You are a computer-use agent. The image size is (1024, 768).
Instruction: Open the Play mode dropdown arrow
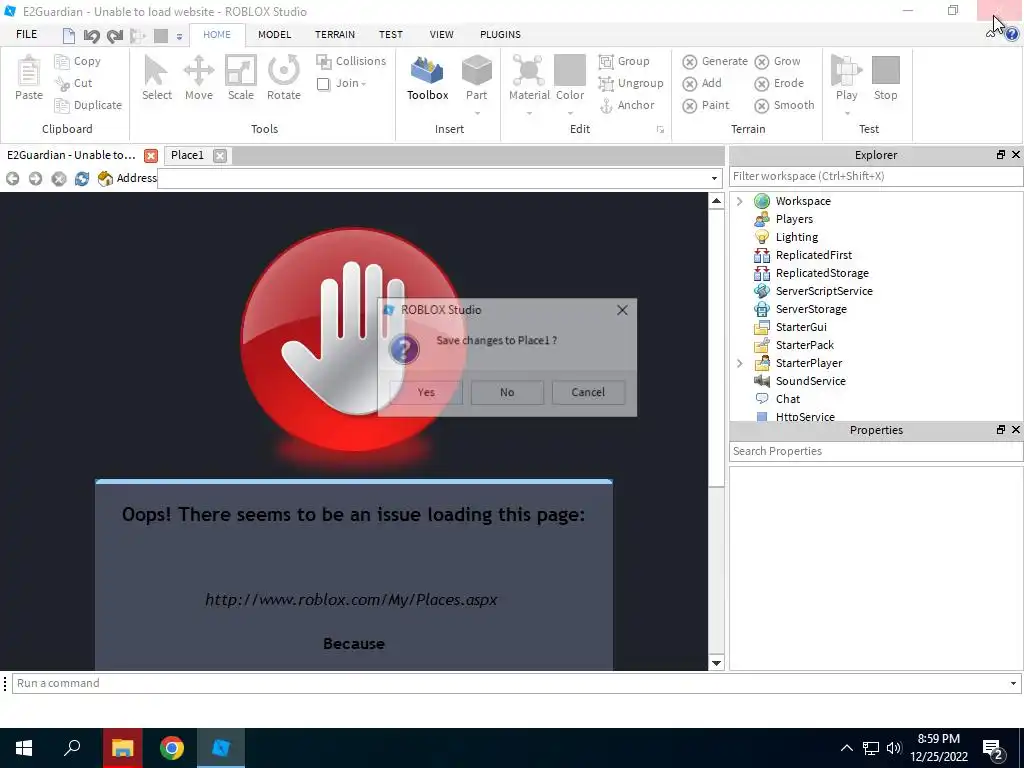846,113
